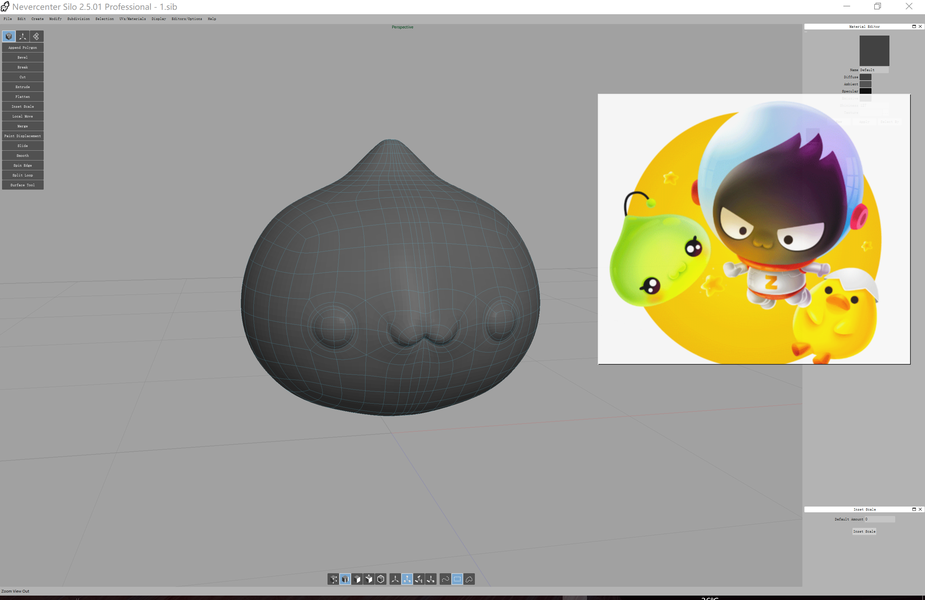Click the large material preview swatch
The image size is (925, 600).
tap(874, 50)
